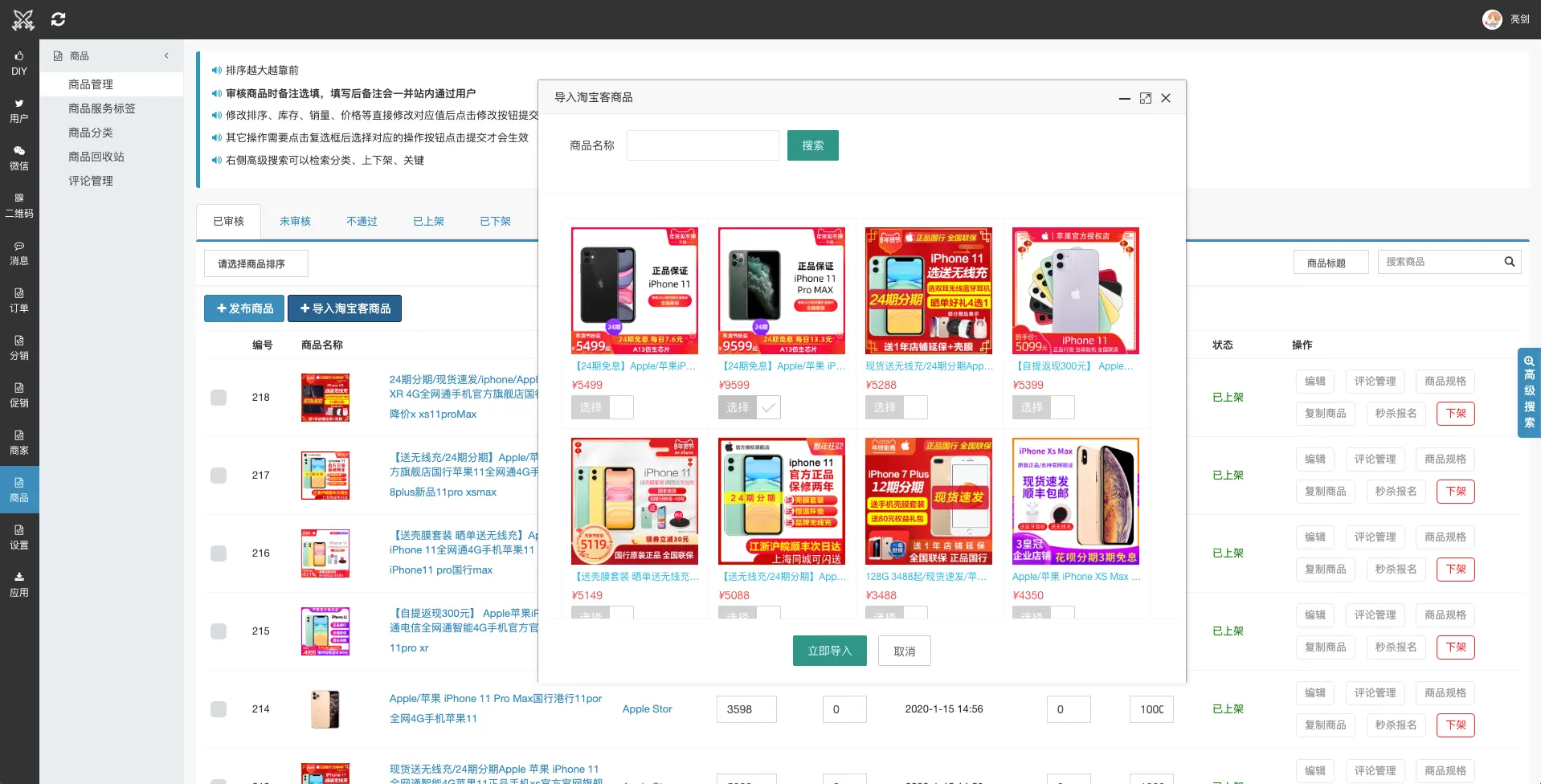This screenshot has width=1541, height=784.
Task: Open the 分销 sidebar section
Action: (19, 348)
